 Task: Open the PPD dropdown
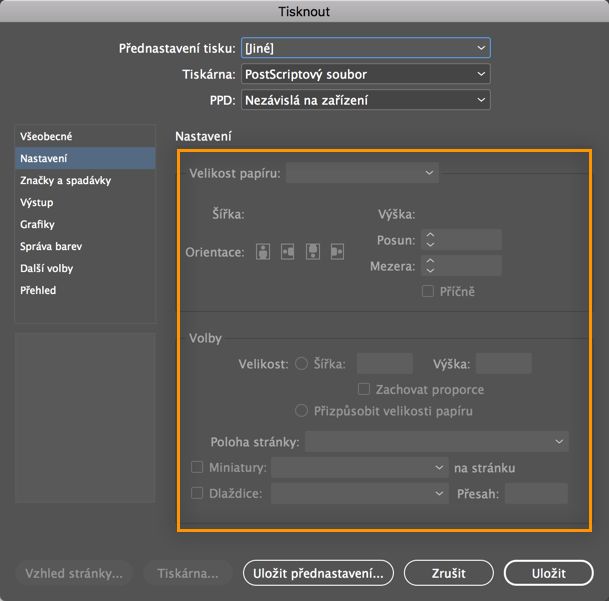365,100
